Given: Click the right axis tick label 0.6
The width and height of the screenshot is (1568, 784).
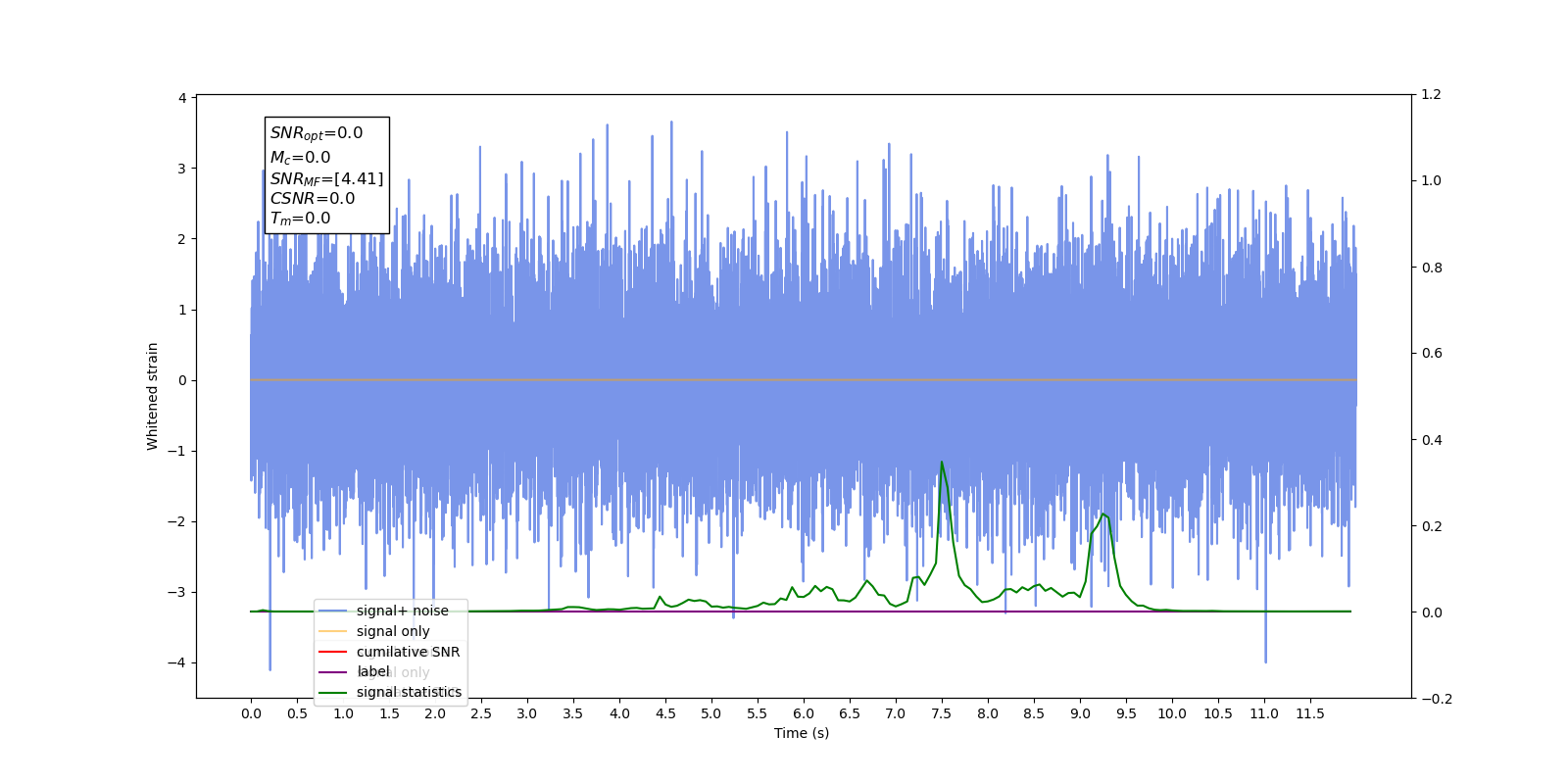Looking at the screenshot, I should tap(1432, 353).
